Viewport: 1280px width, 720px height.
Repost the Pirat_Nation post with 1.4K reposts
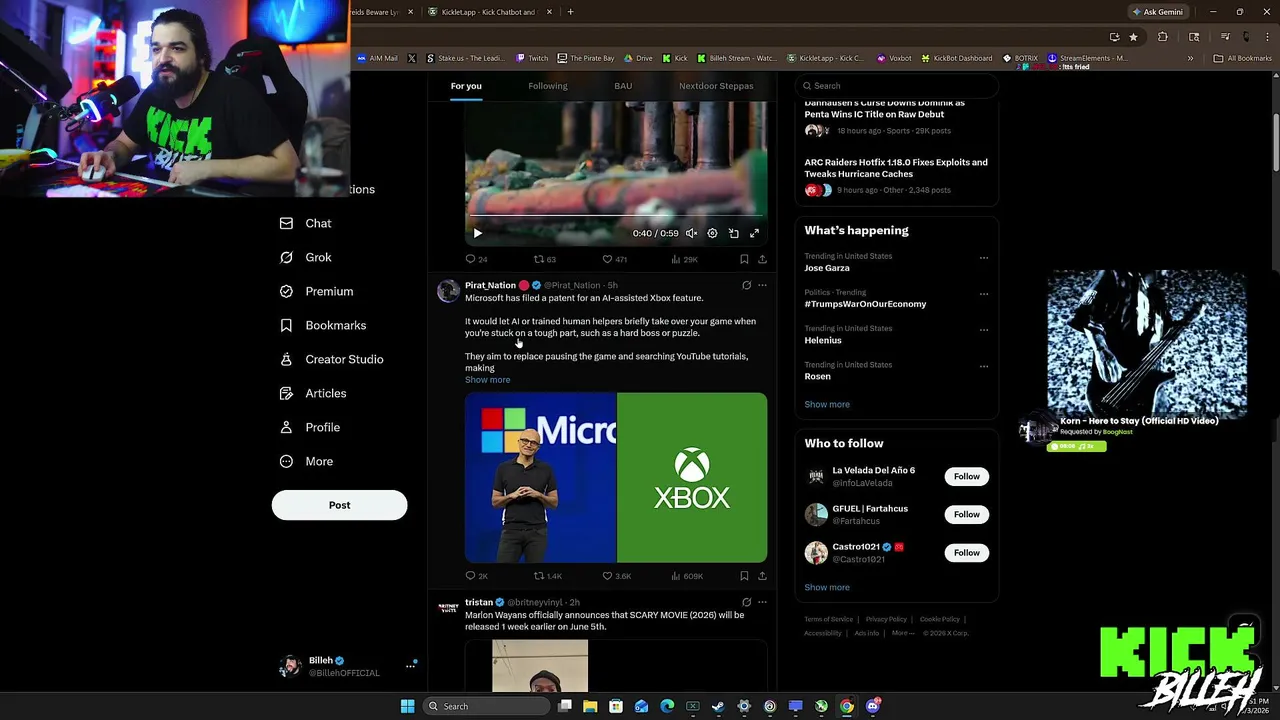tap(547, 576)
